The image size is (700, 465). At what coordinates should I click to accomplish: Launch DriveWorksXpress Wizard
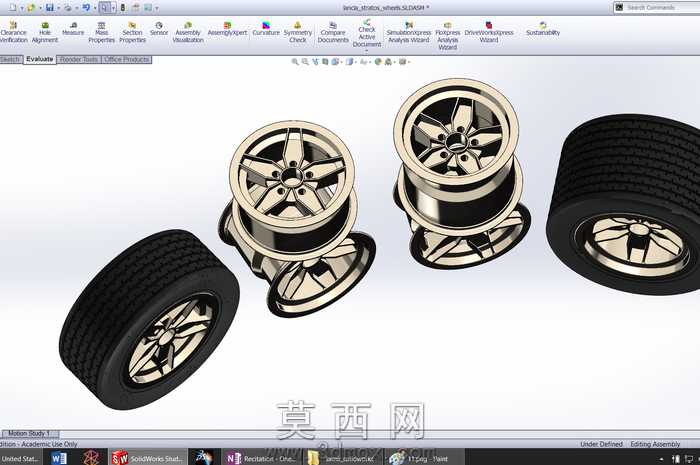point(489,32)
